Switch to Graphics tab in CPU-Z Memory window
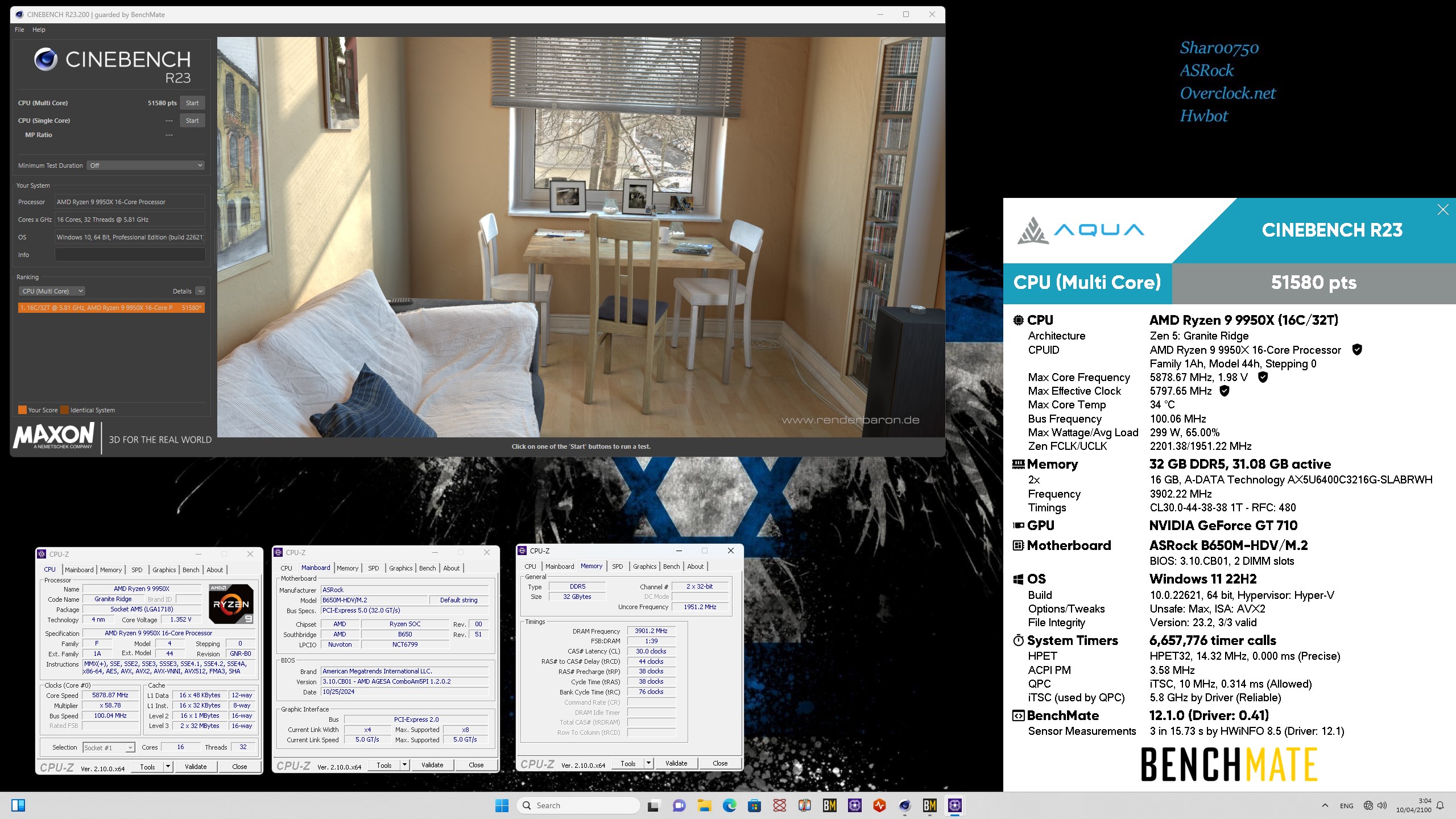Screen dimensions: 1456x819 (x=644, y=566)
